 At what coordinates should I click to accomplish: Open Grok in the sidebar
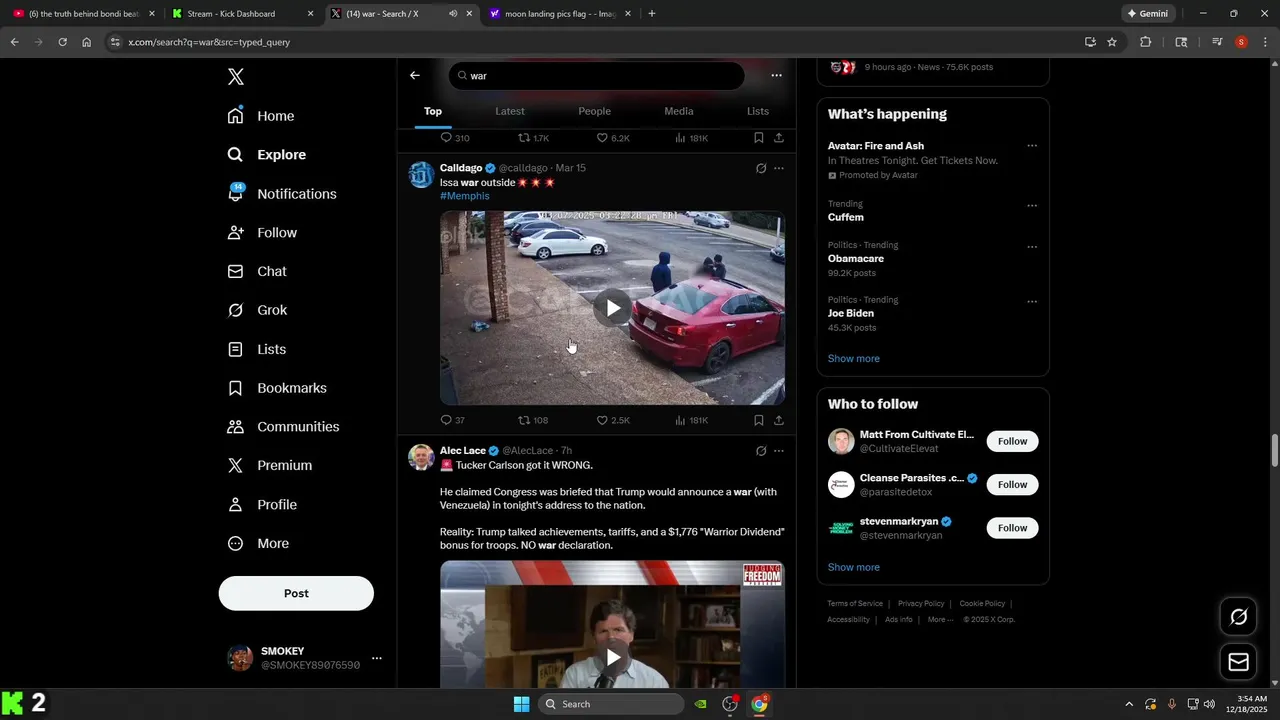click(257, 310)
